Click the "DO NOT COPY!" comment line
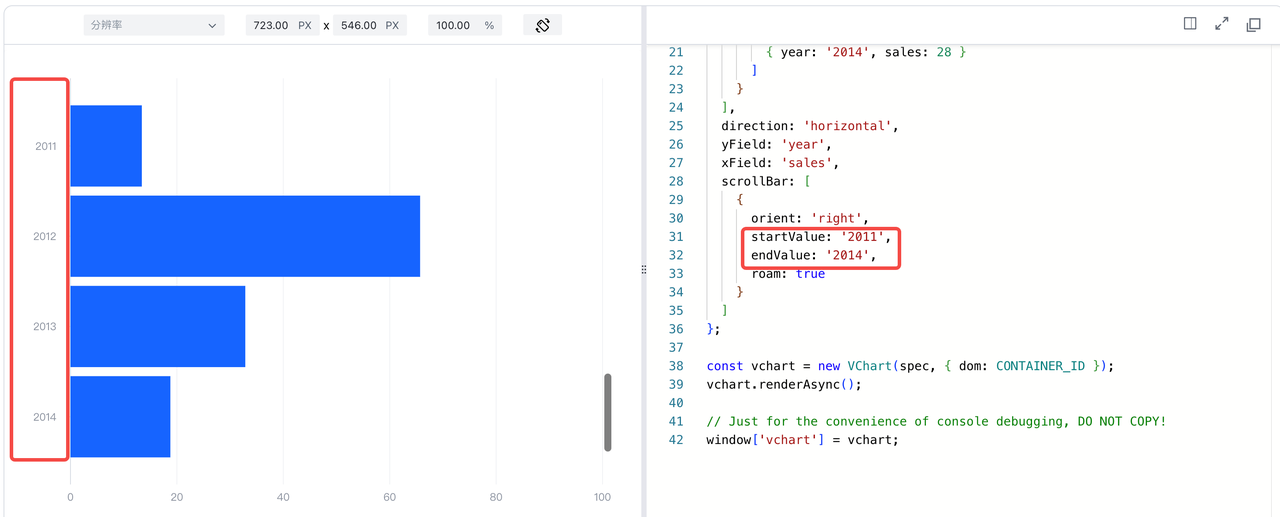 936,421
